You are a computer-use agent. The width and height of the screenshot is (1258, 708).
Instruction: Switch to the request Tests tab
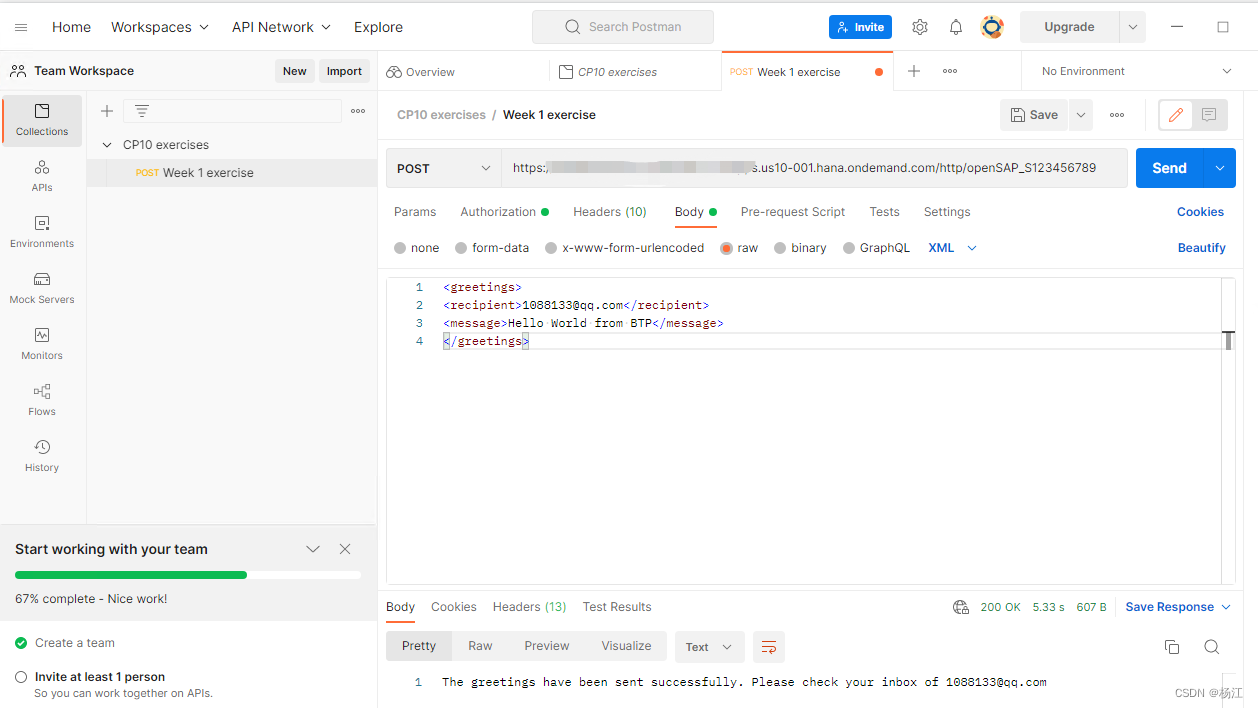point(884,212)
